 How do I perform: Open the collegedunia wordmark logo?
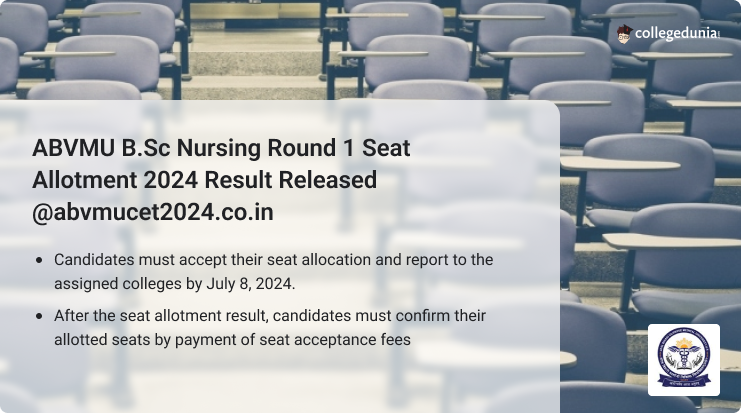677,34
